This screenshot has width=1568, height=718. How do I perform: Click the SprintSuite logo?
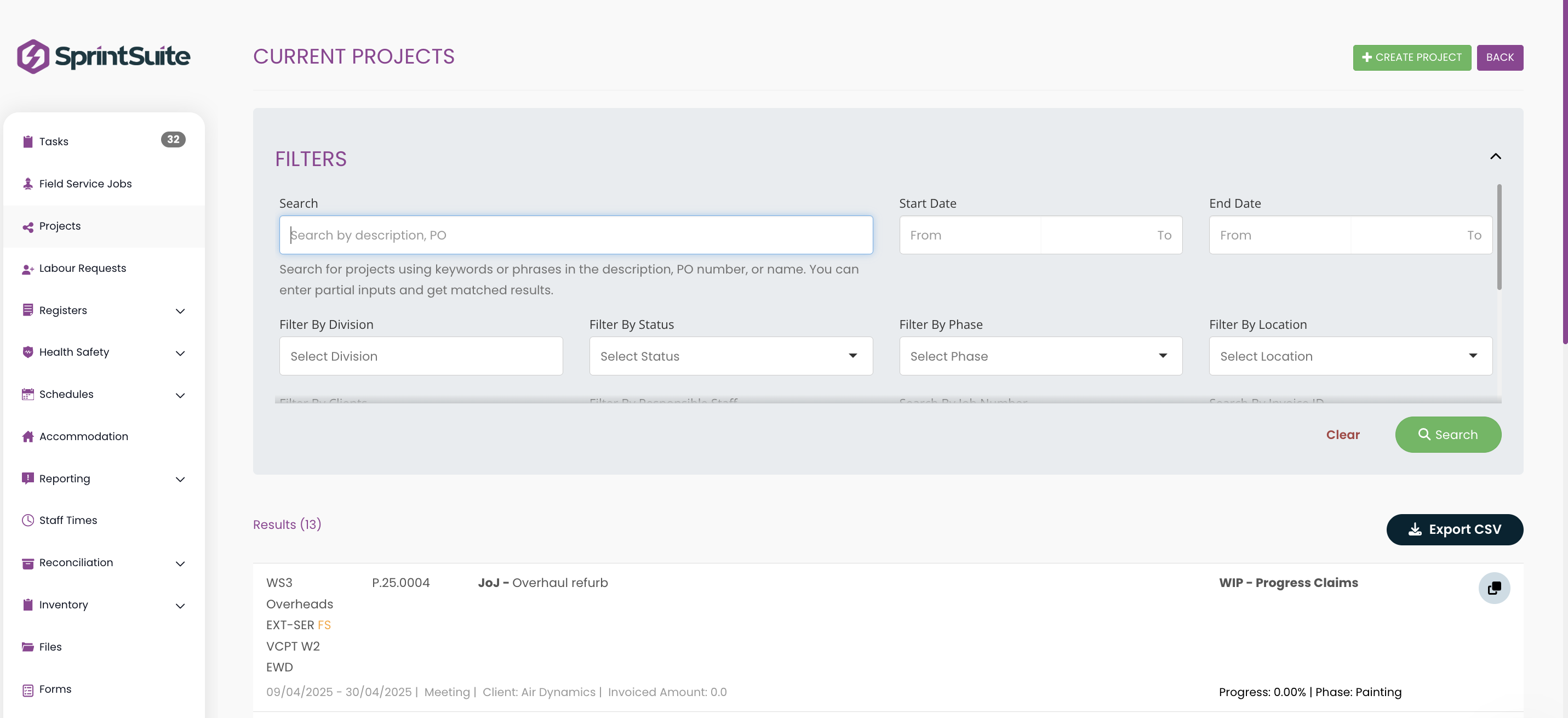click(104, 56)
